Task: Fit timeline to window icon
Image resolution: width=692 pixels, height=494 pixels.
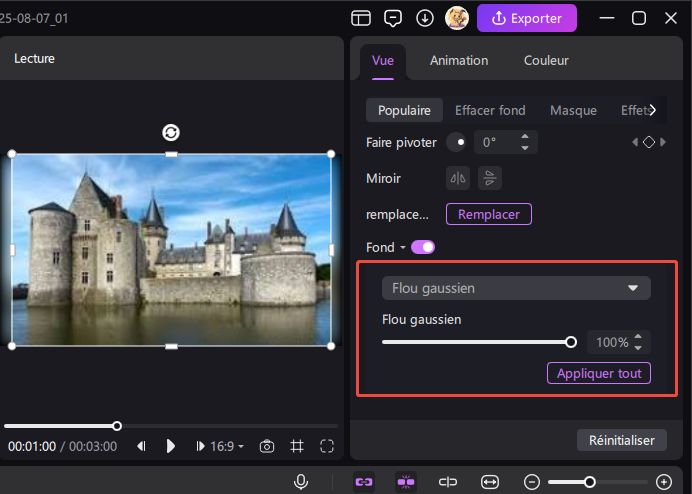Action: pyautogui.click(x=490, y=482)
